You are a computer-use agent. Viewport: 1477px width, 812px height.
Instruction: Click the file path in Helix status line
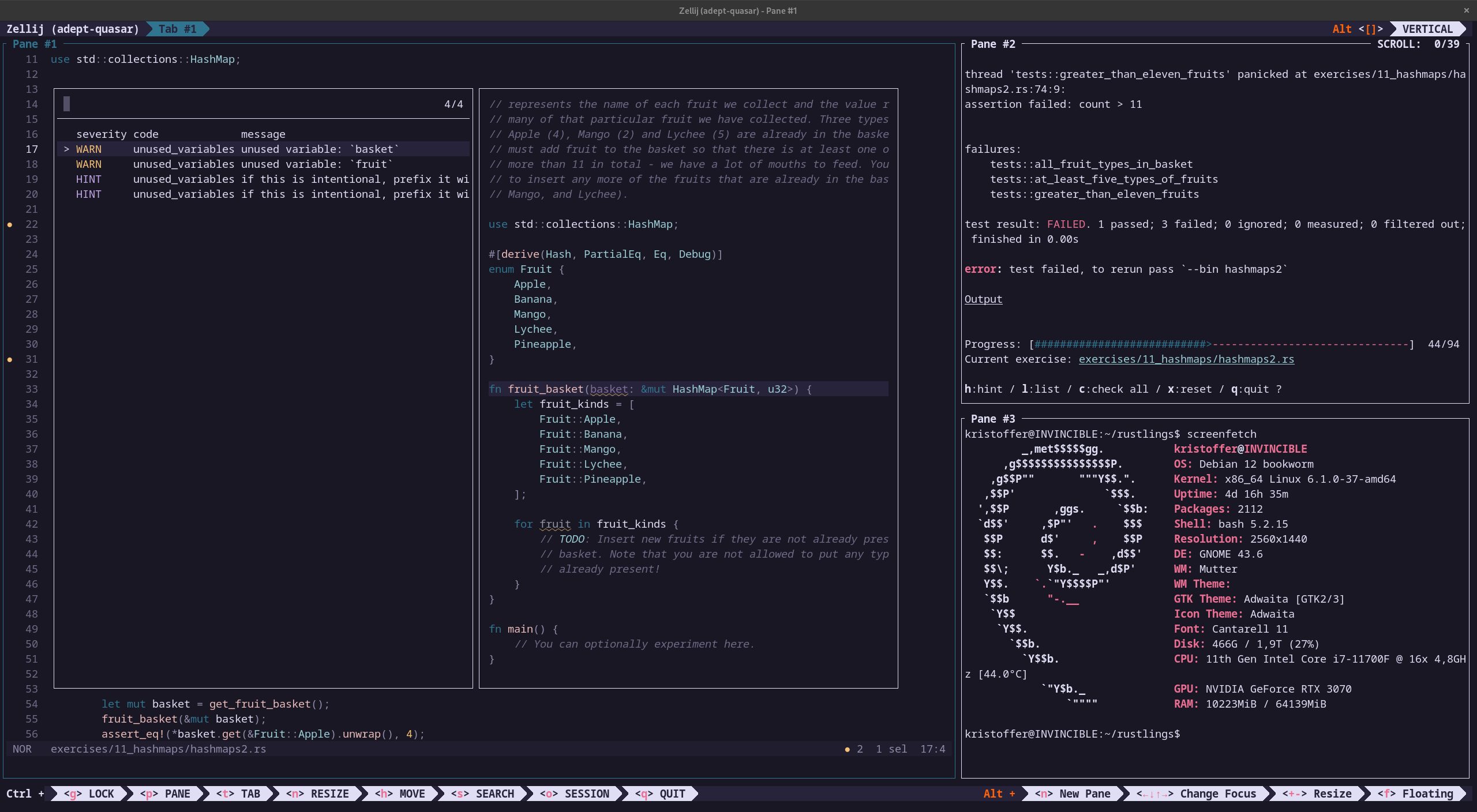159,749
